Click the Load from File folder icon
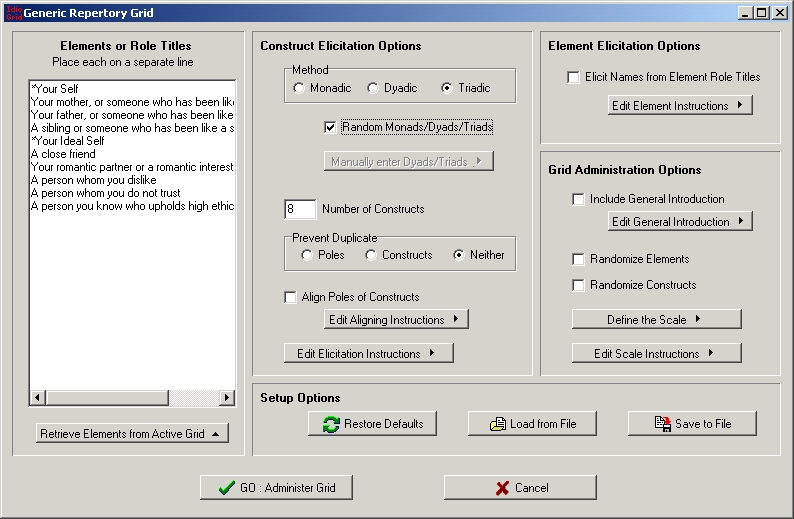This screenshot has width=794, height=519. click(497, 424)
